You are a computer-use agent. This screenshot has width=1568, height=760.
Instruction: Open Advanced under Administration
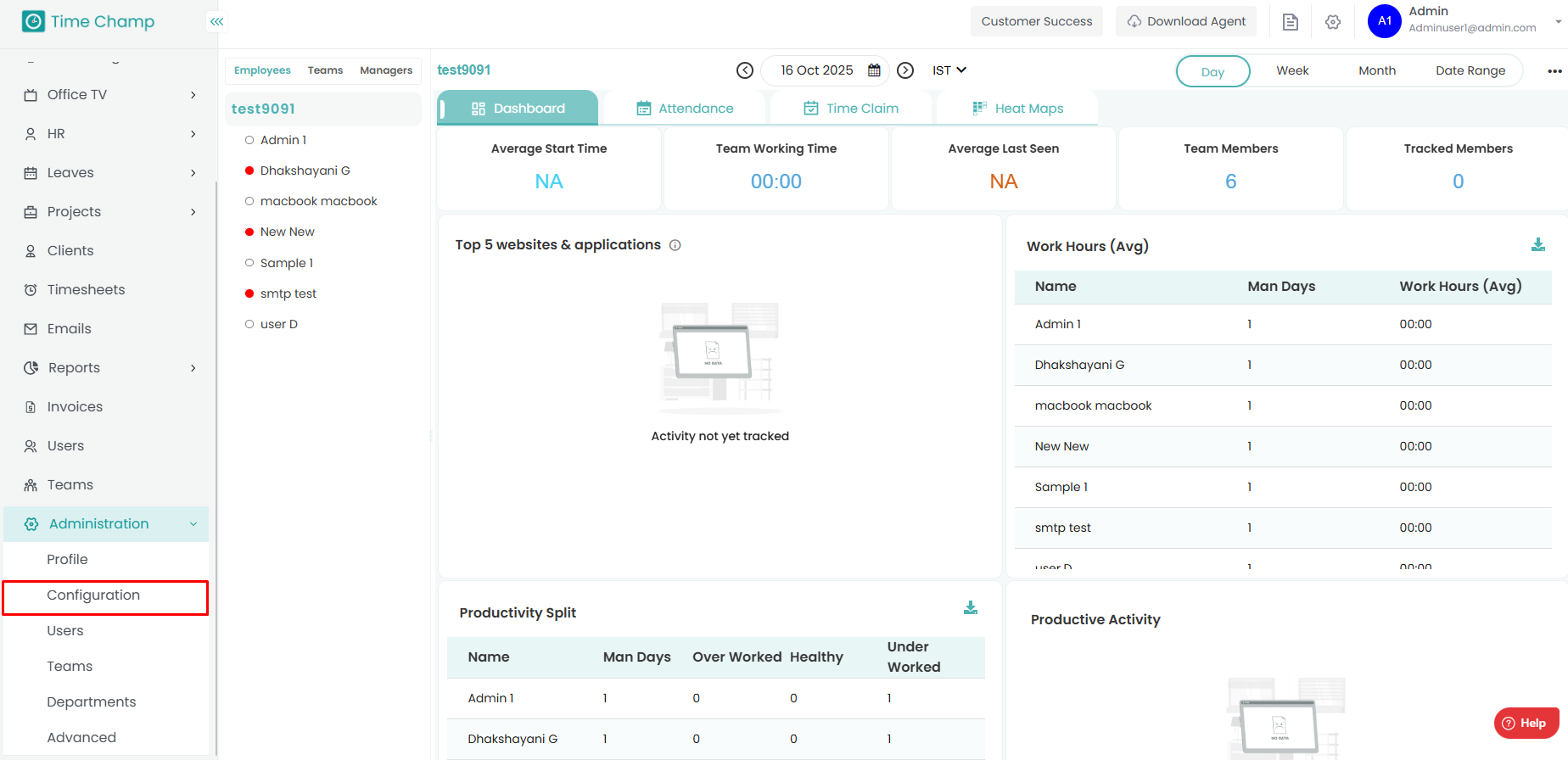point(106,738)
